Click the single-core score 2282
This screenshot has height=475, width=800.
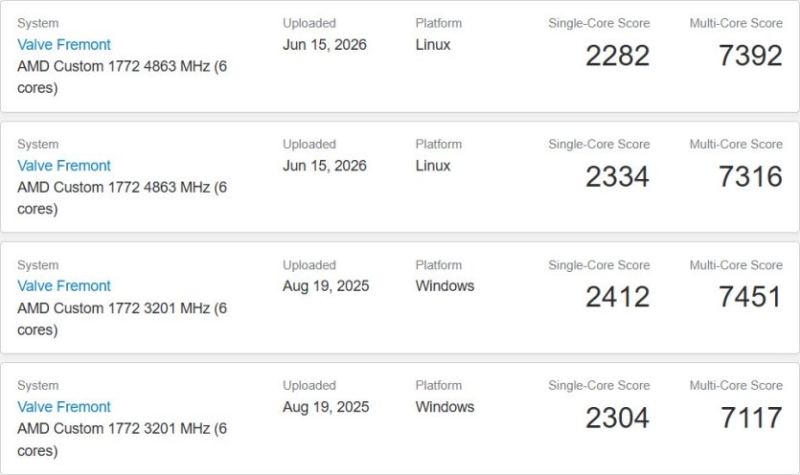[x=617, y=55]
